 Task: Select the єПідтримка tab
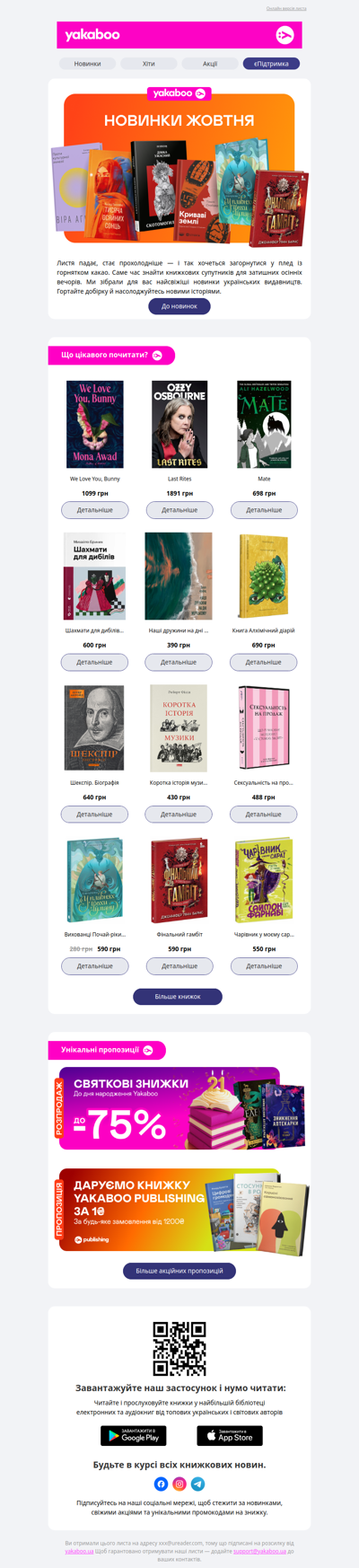(x=271, y=64)
